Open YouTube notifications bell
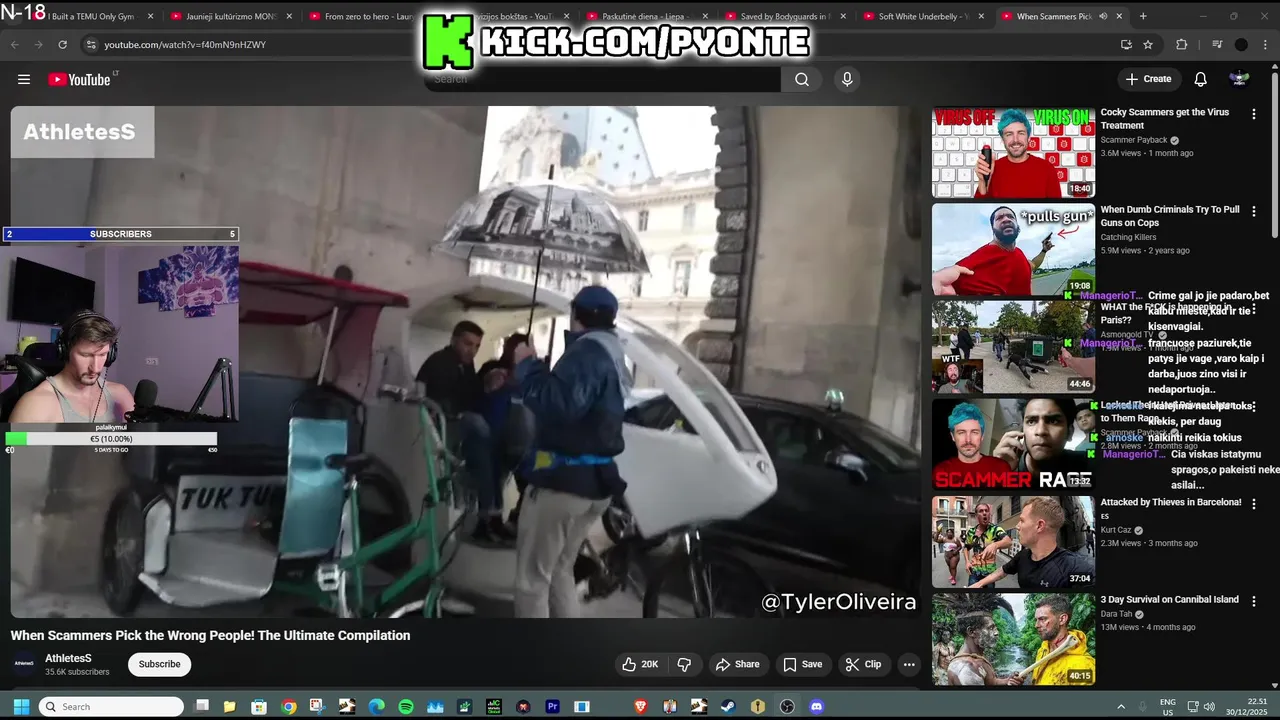Screen dimensions: 1280x720 point(1200,79)
